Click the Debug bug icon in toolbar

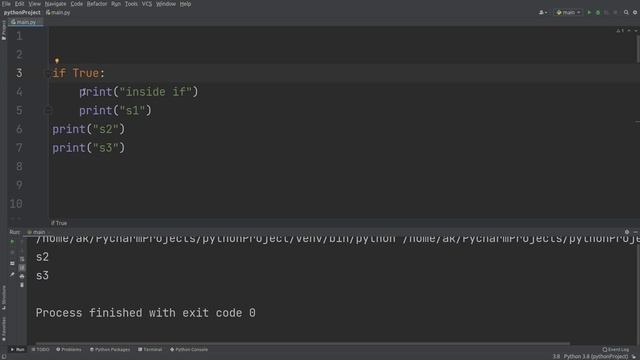[x=598, y=13]
